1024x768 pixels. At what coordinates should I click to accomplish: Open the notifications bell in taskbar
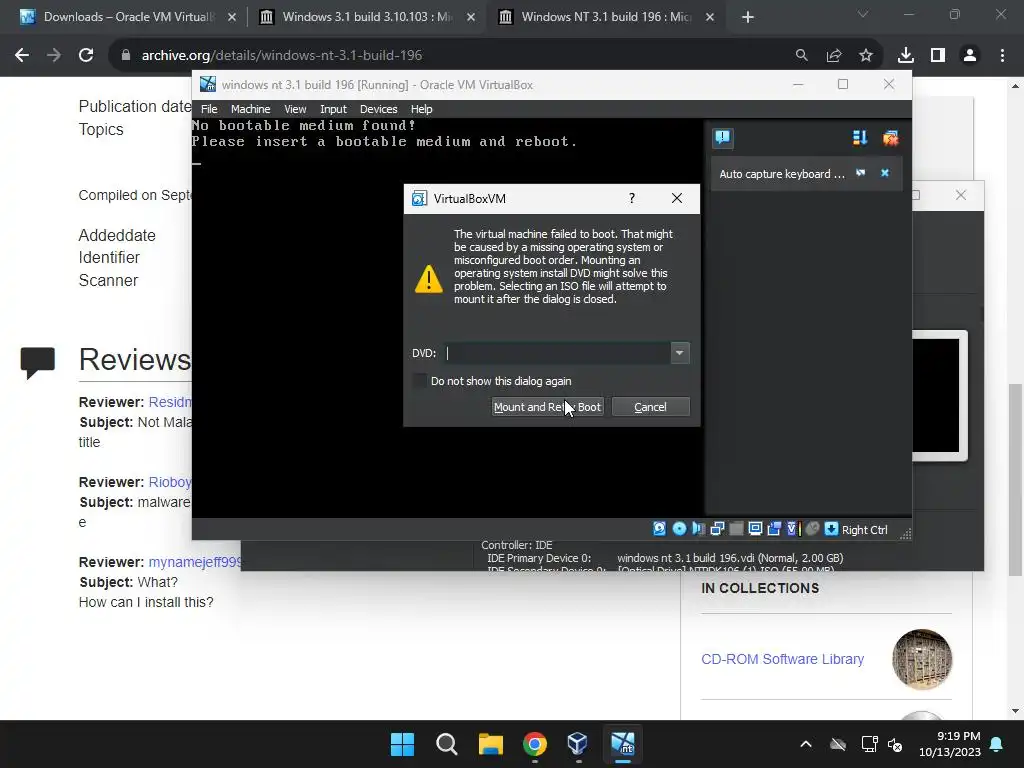pos(997,744)
